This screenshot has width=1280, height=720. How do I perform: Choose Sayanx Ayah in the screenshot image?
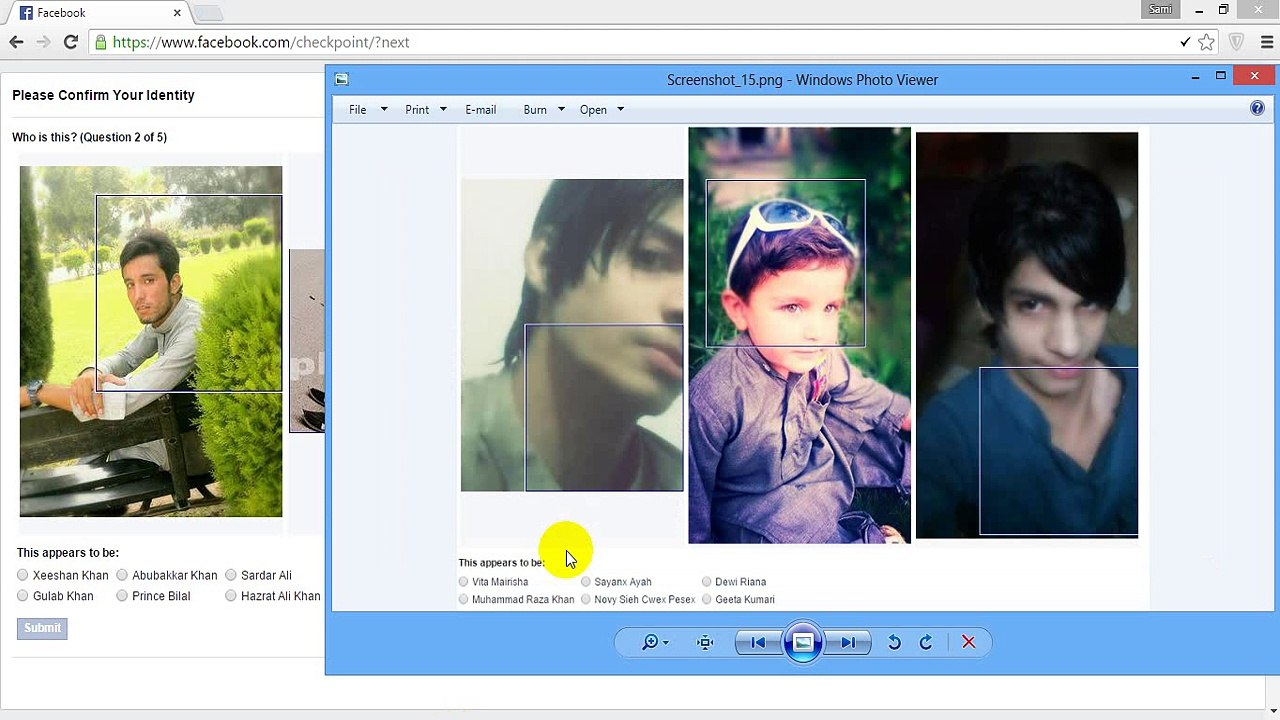[x=586, y=581]
